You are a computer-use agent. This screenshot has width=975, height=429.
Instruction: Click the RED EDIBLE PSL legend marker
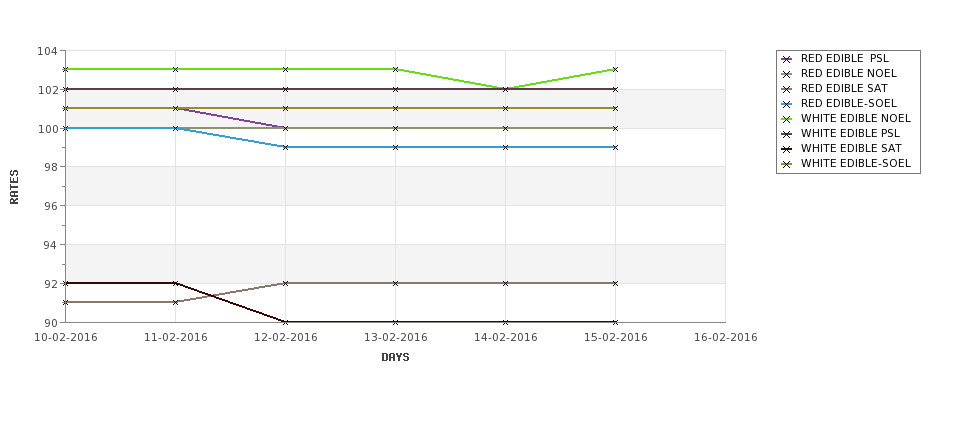pos(787,59)
